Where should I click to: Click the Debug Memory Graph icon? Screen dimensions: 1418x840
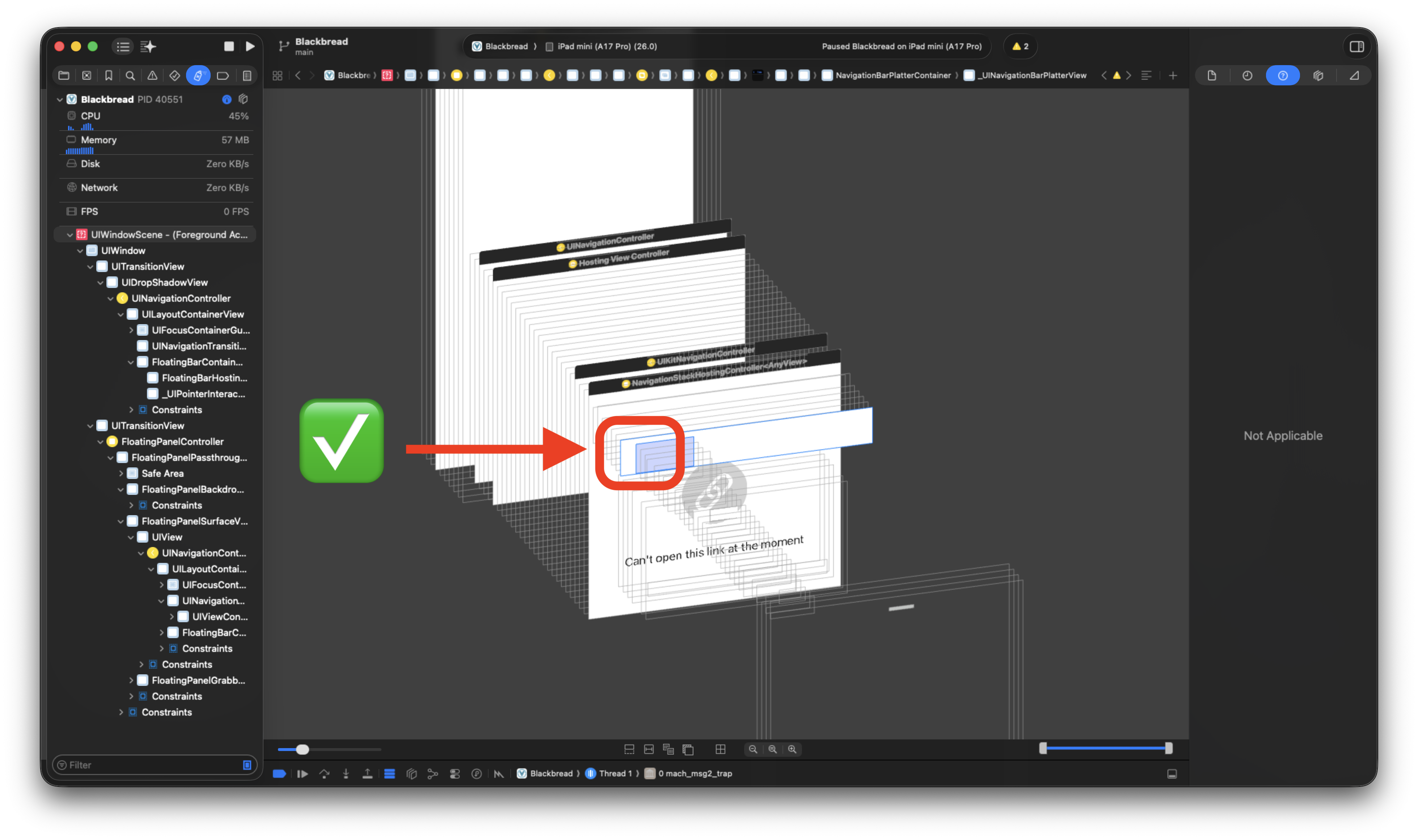433,774
